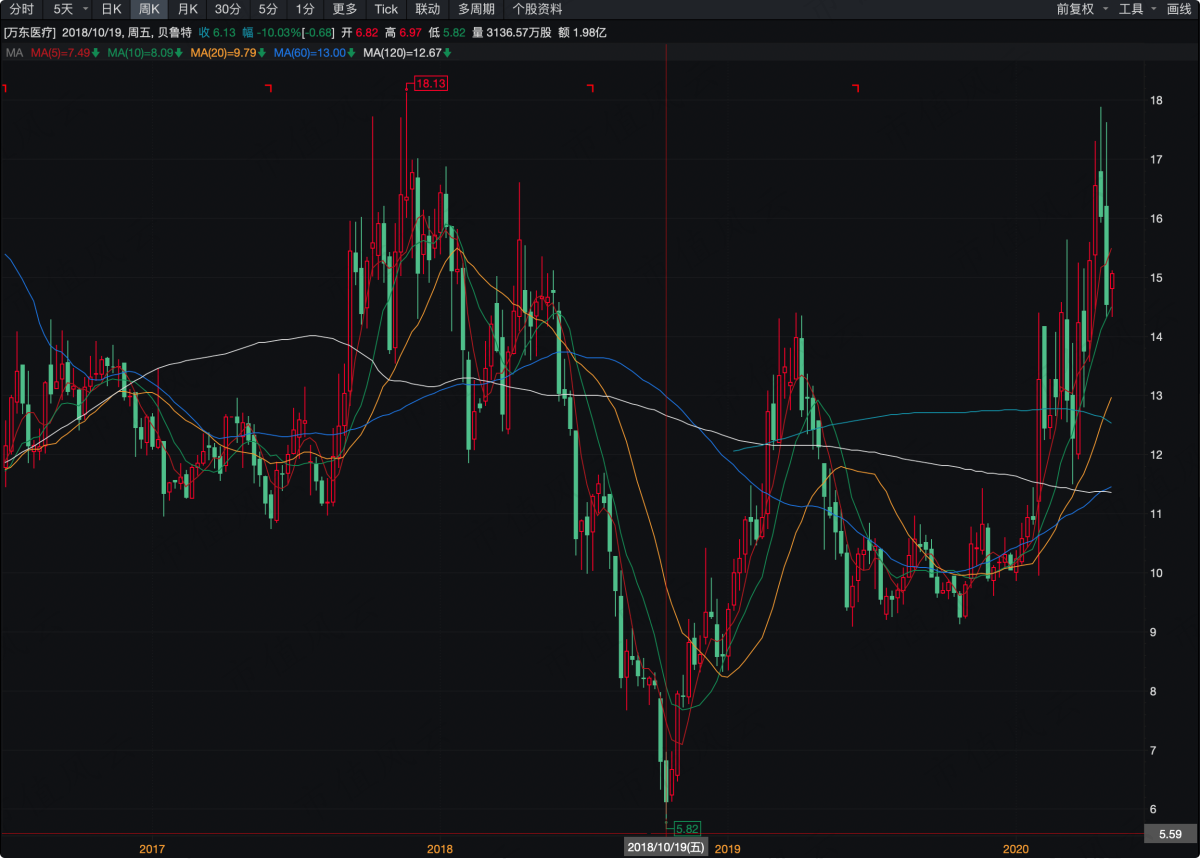The width and height of the screenshot is (1200, 859).
Task: Open the 工具 tools dropdown
Action: coord(1137,9)
